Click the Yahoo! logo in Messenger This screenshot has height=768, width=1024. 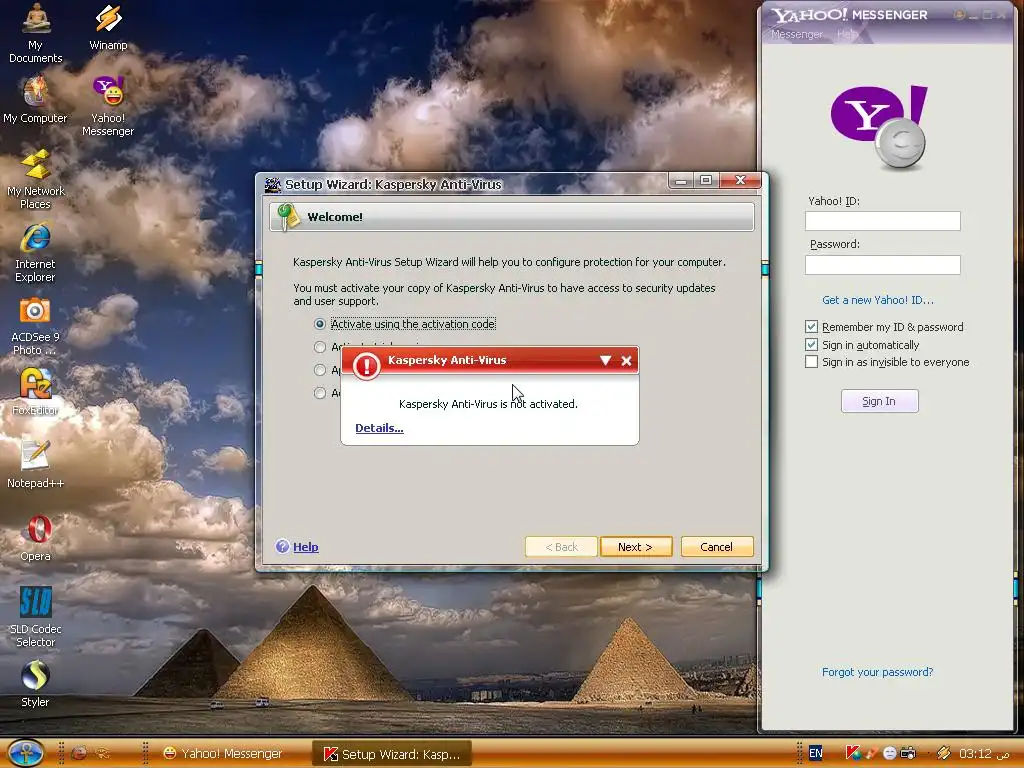click(x=879, y=126)
